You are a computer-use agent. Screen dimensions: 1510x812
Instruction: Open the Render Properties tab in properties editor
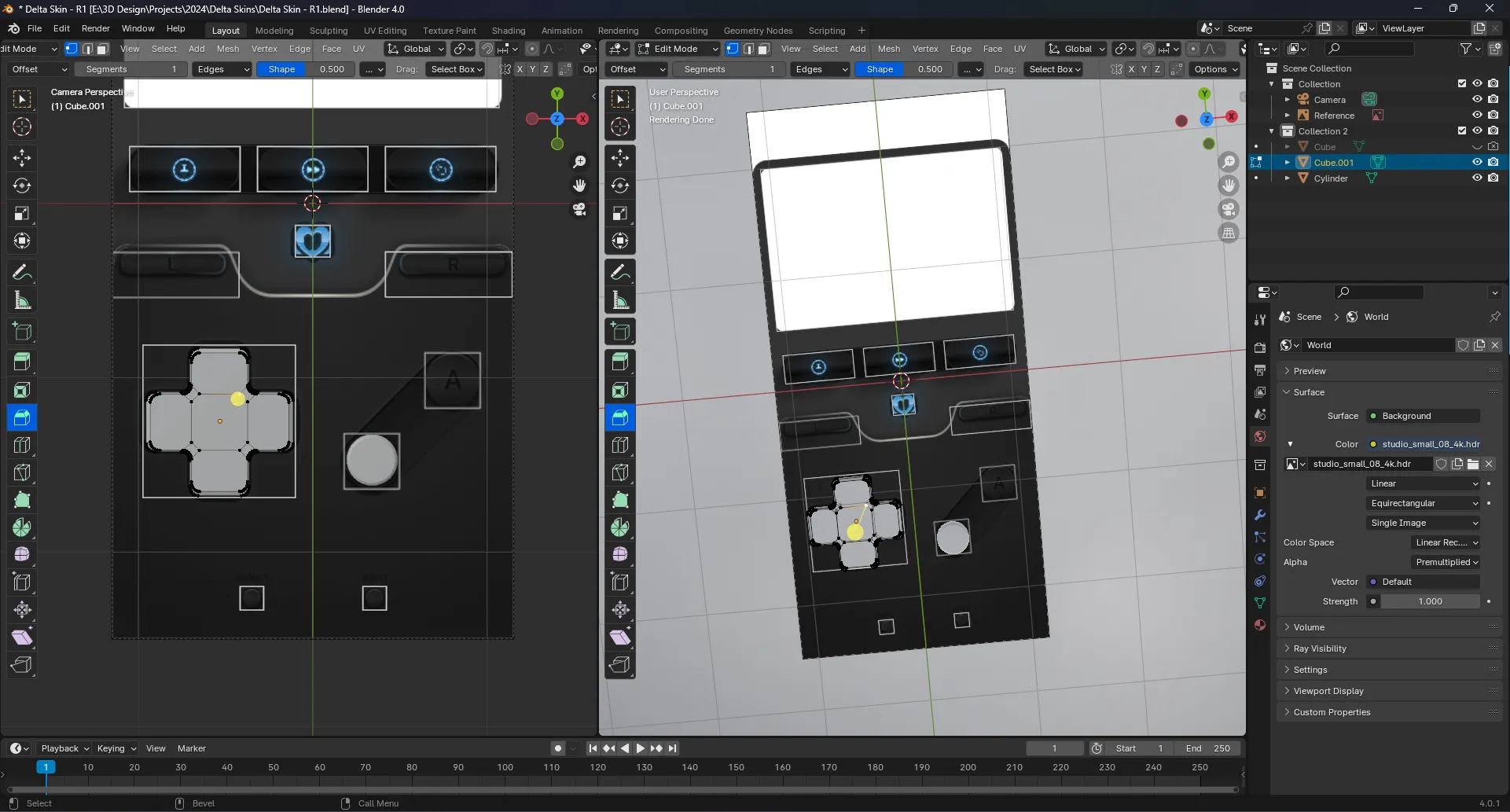tap(1260, 346)
